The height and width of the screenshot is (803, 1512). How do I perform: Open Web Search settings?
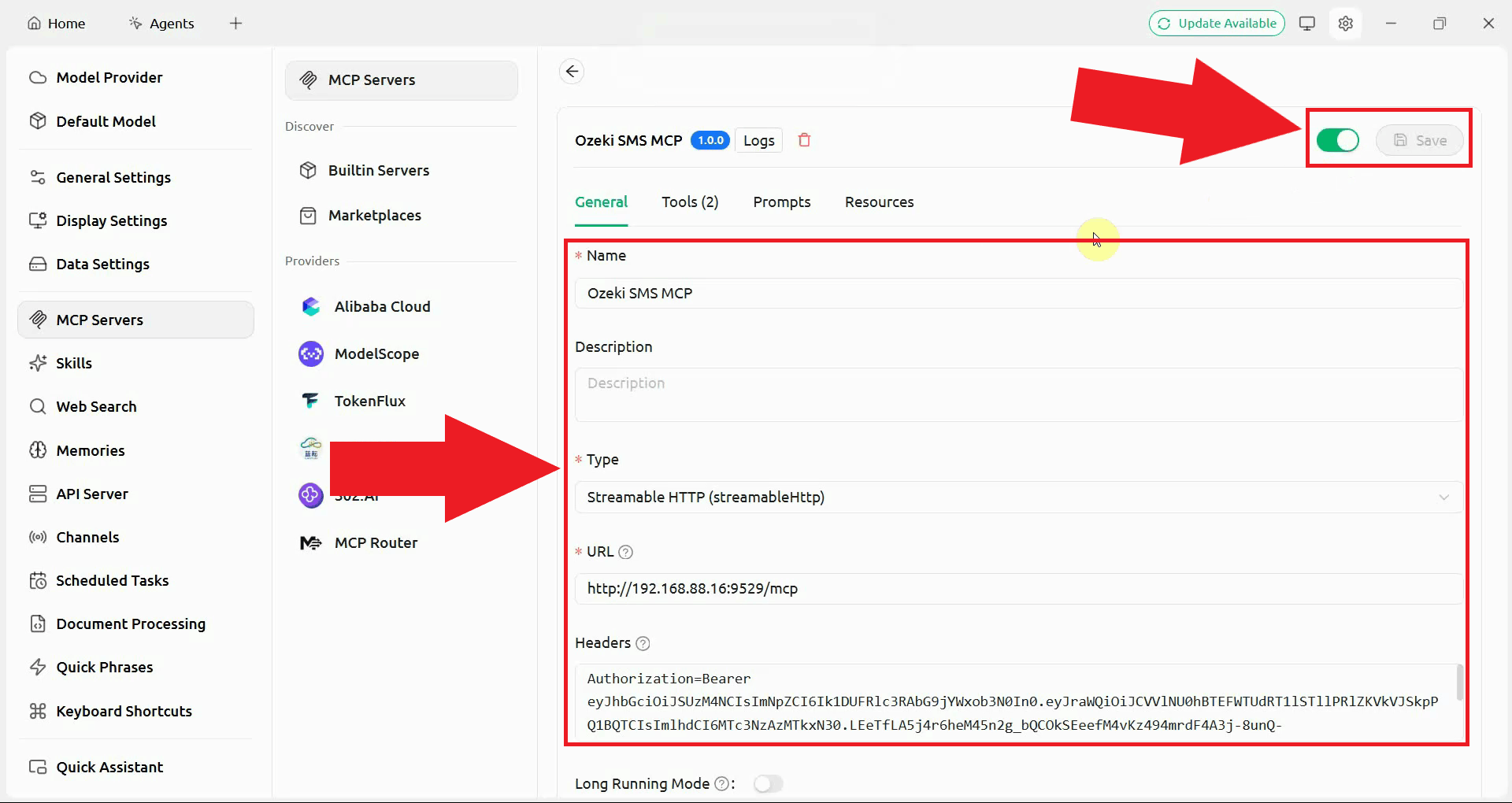coord(135,406)
